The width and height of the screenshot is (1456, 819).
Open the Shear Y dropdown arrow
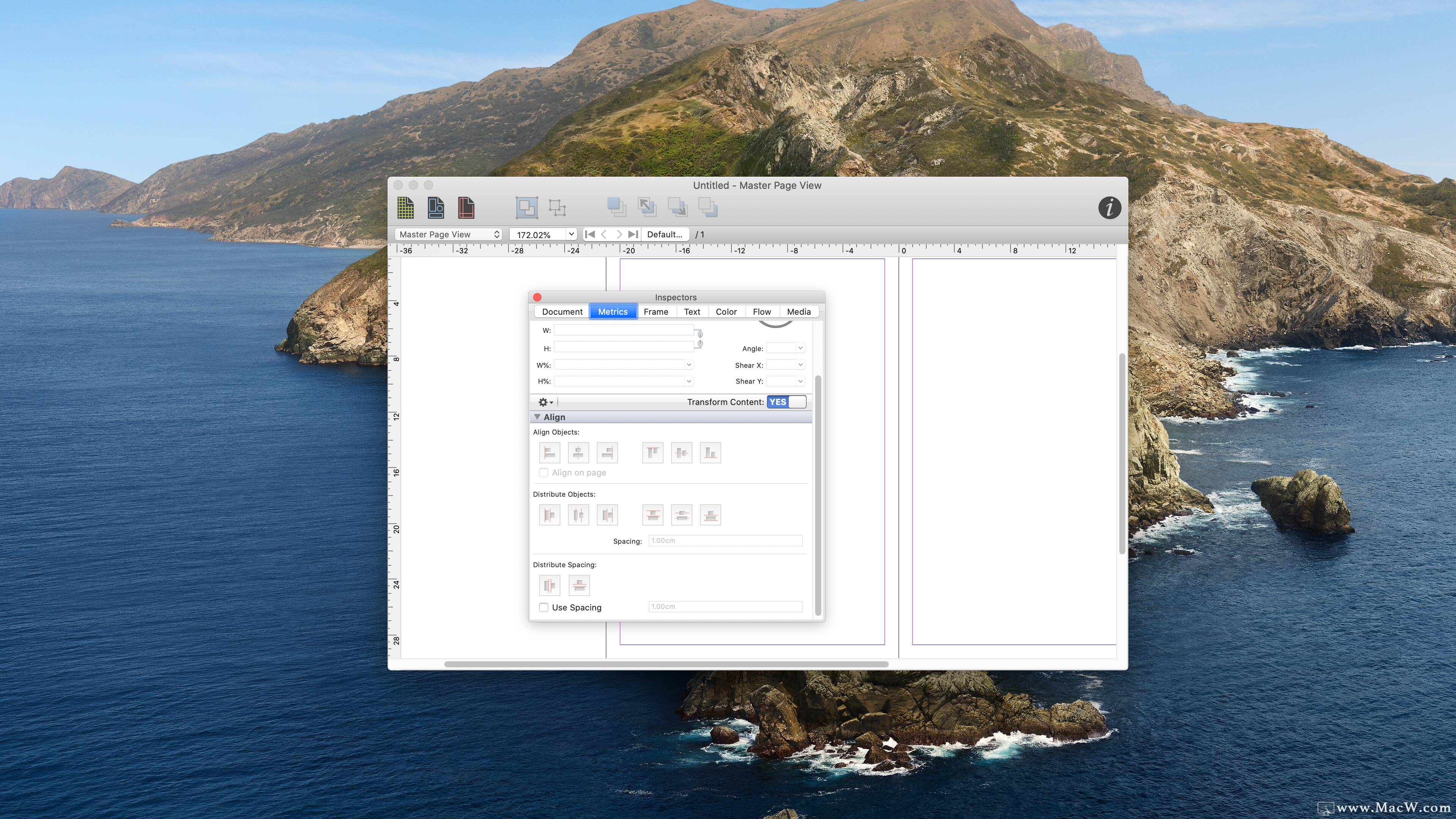[x=800, y=381]
